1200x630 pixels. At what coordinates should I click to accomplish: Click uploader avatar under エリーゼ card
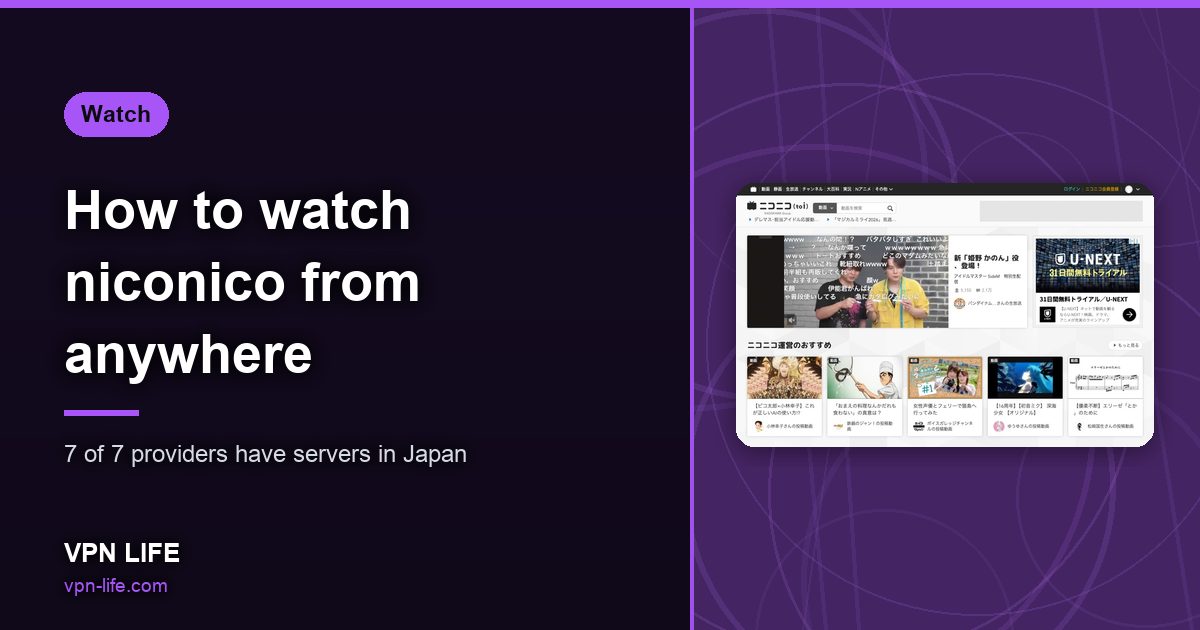1079,426
